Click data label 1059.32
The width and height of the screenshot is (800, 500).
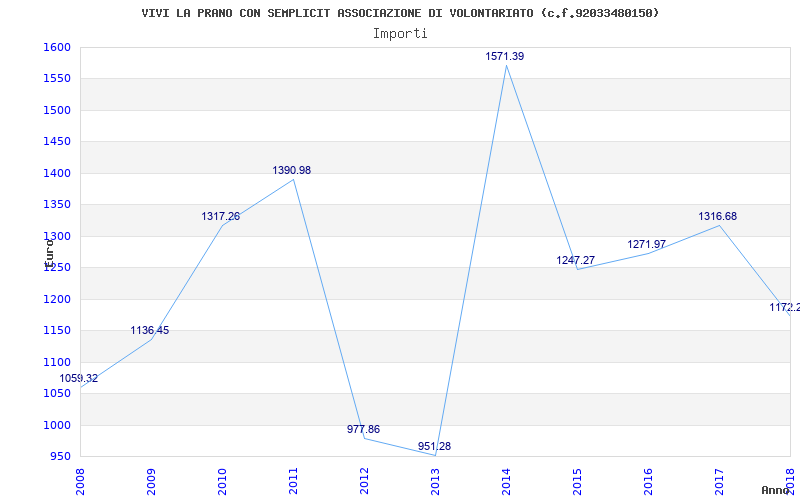79,379
